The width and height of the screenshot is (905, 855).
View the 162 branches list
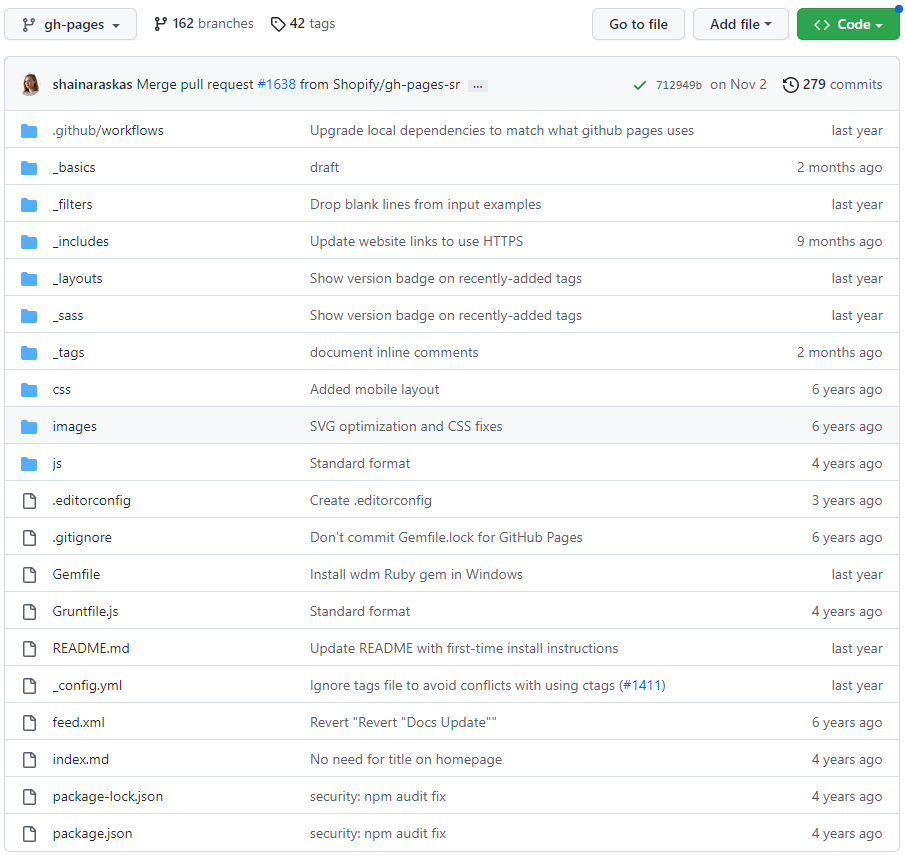(x=212, y=23)
